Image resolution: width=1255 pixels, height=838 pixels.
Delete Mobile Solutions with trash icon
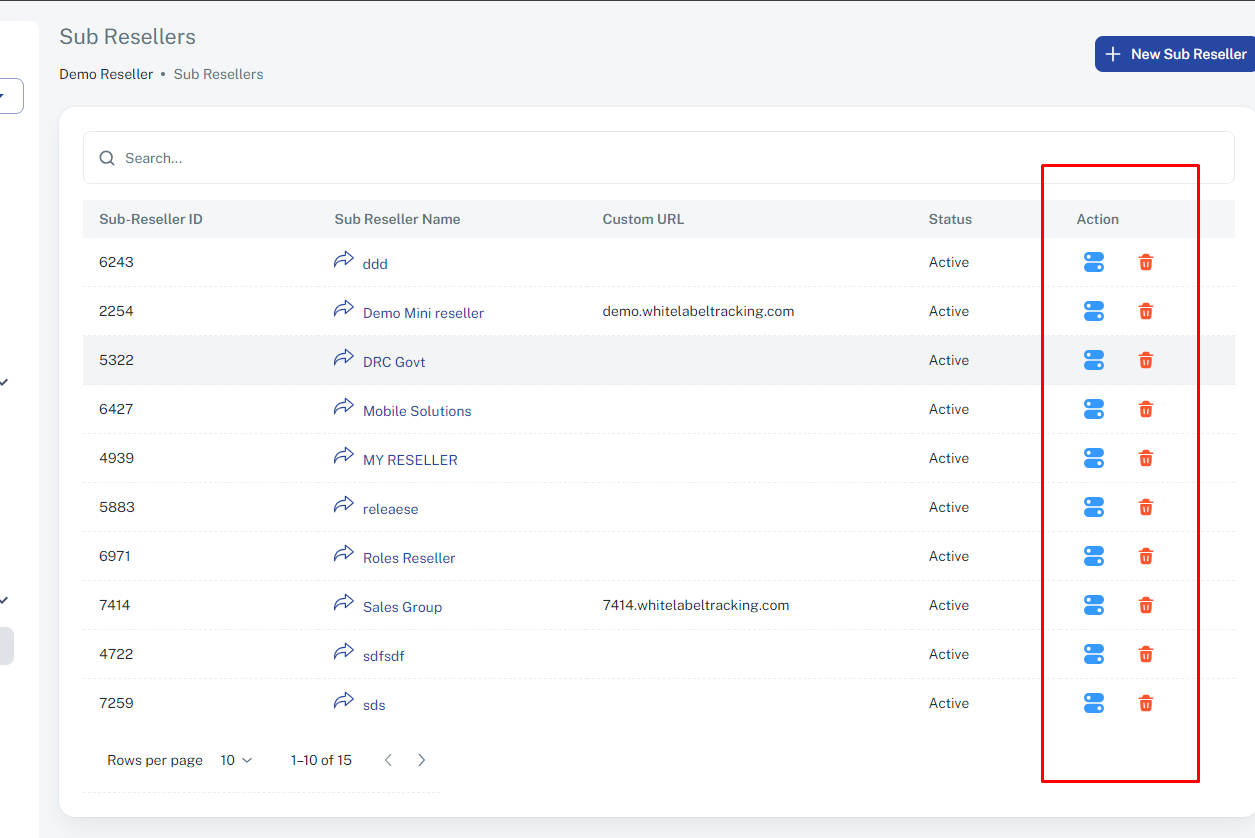coord(1146,409)
